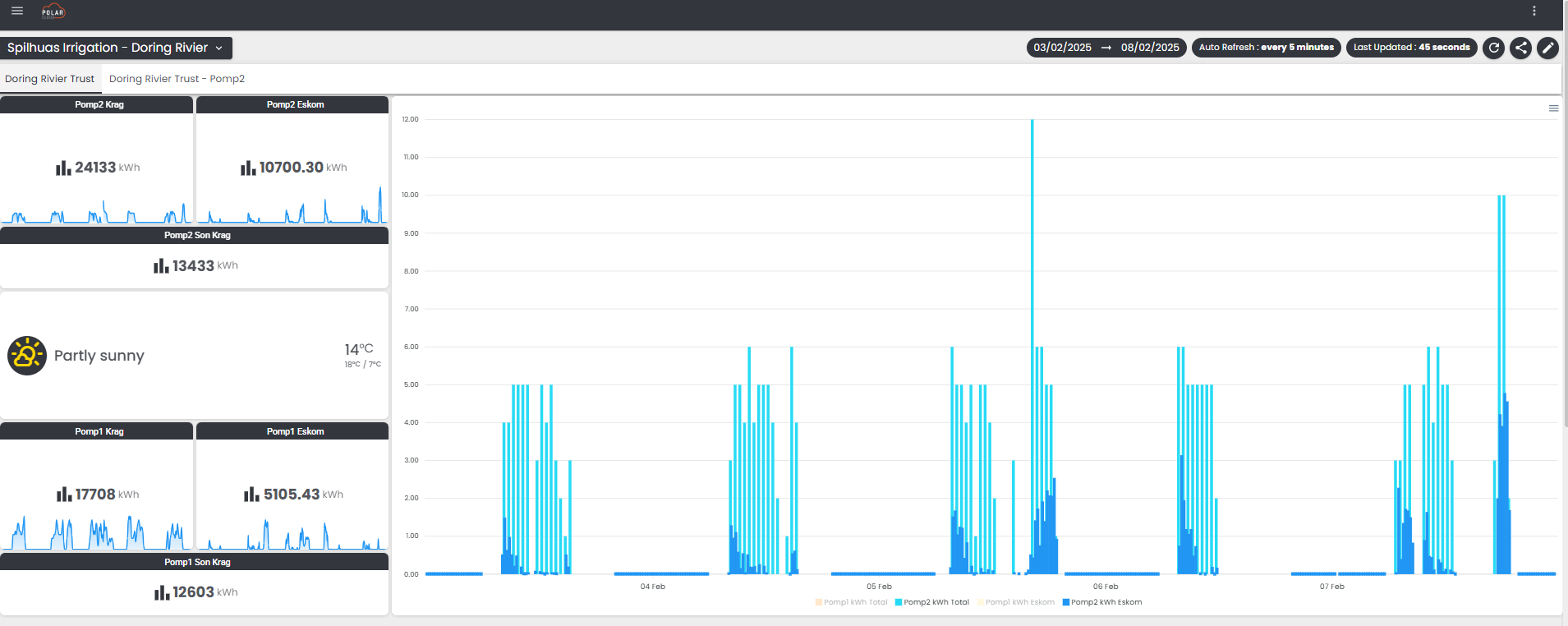Screen dimensions: 1568x626
Task: Click the Last Updated status button
Action: tap(1411, 48)
